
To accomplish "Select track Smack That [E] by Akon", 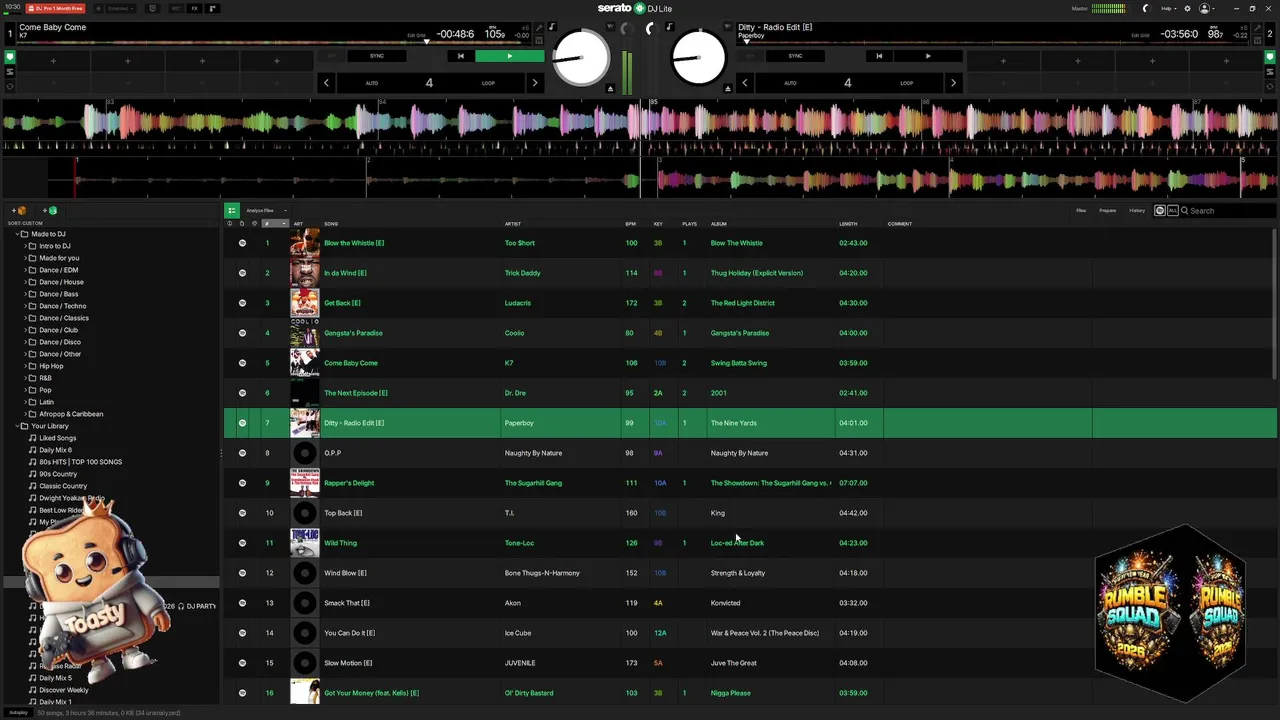I will [x=347, y=603].
